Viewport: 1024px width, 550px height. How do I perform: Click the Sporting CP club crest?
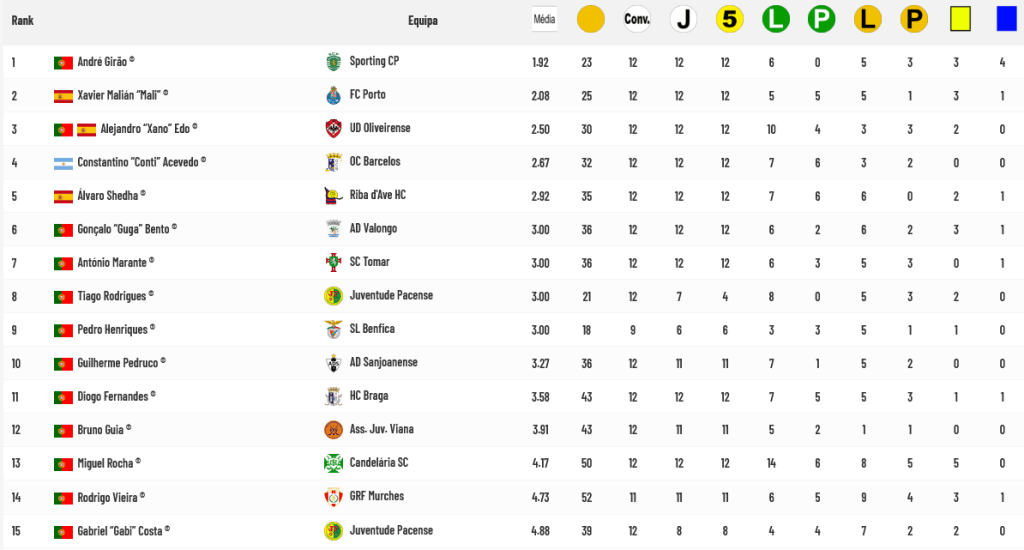pos(333,61)
